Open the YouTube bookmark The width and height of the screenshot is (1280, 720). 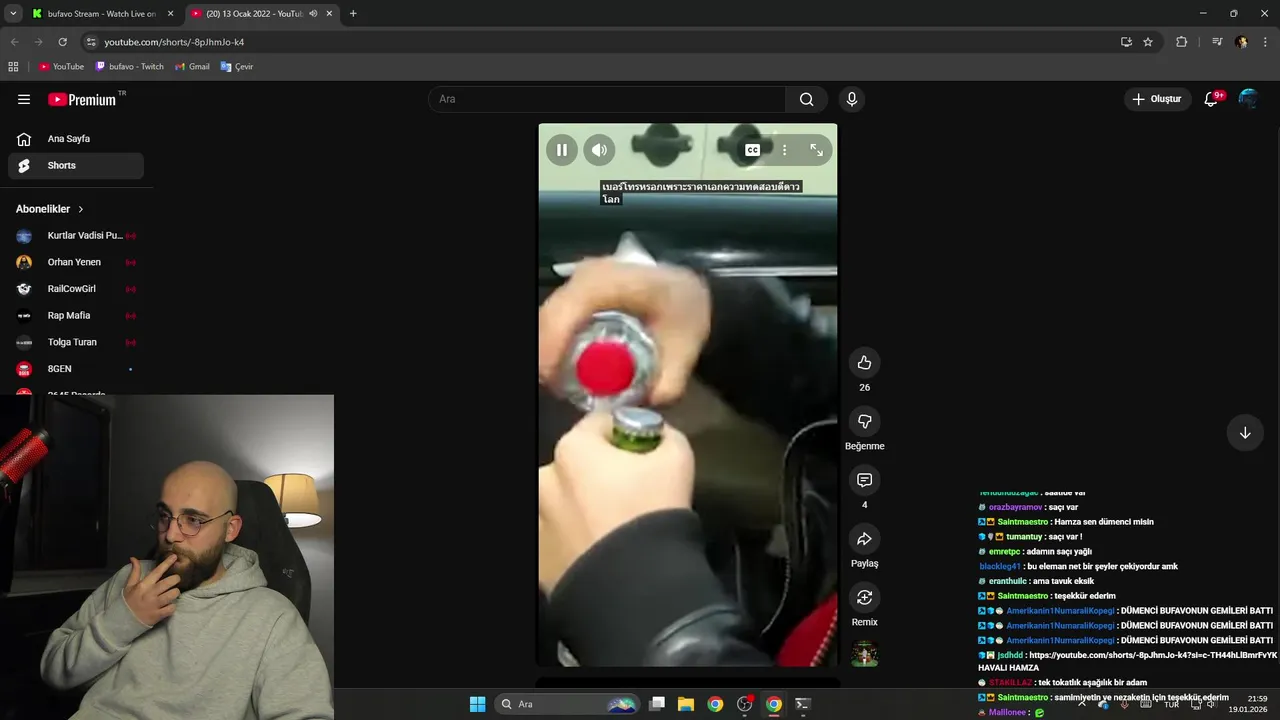pyautogui.click(x=62, y=67)
